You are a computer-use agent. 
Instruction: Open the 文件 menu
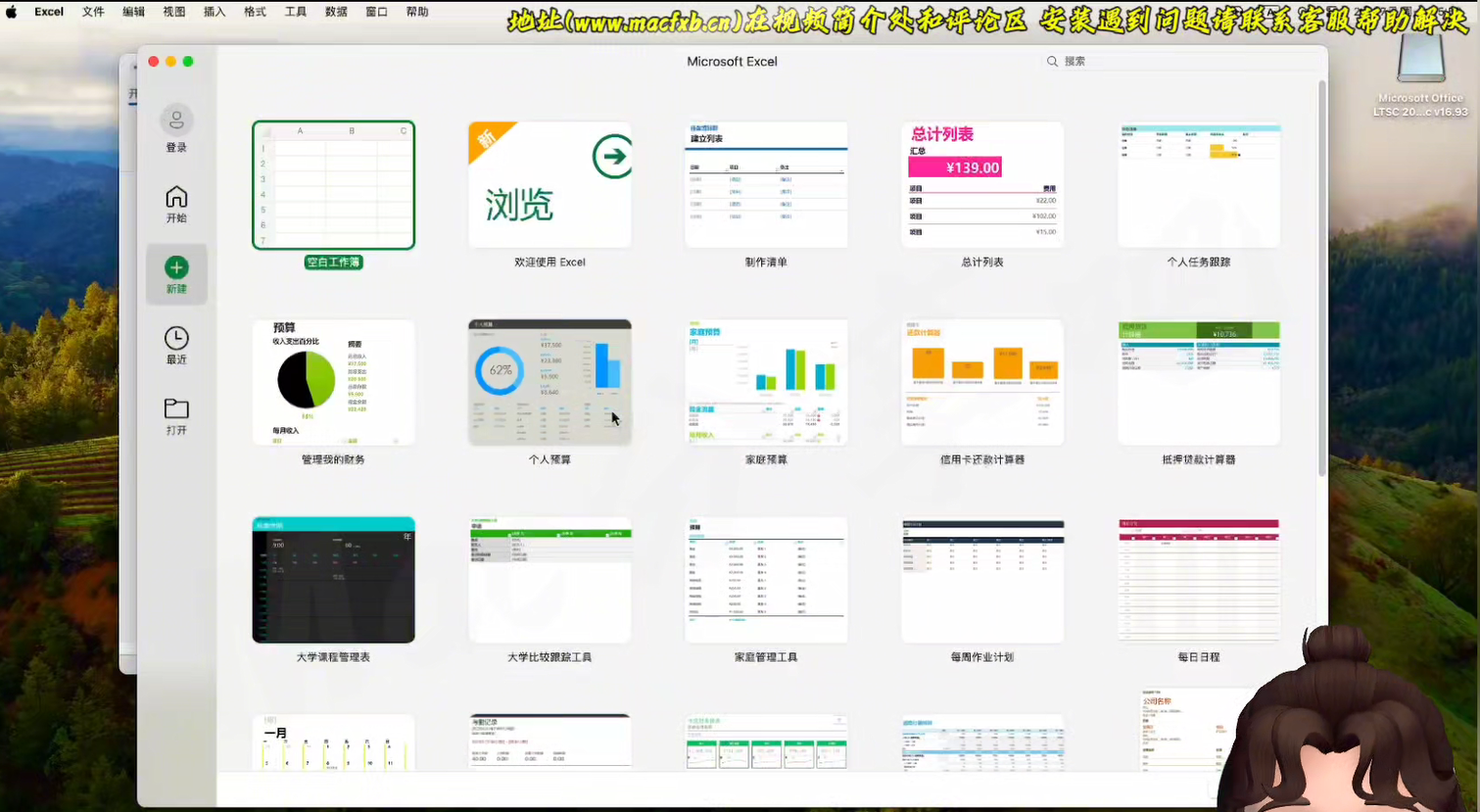[93, 12]
